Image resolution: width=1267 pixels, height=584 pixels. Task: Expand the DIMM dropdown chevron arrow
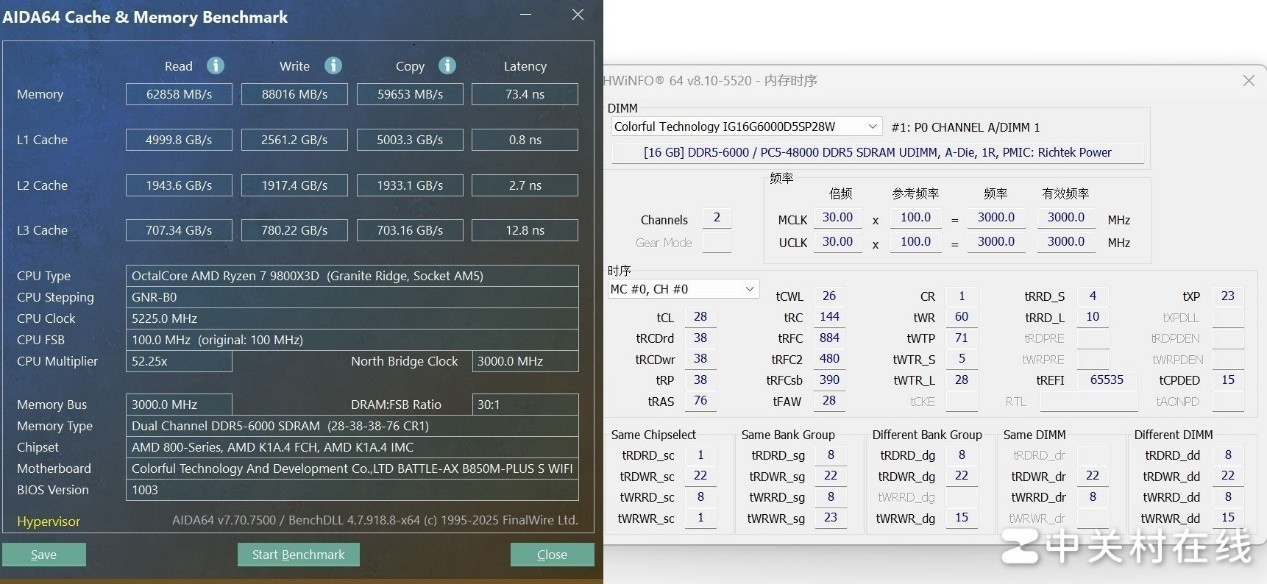873,126
